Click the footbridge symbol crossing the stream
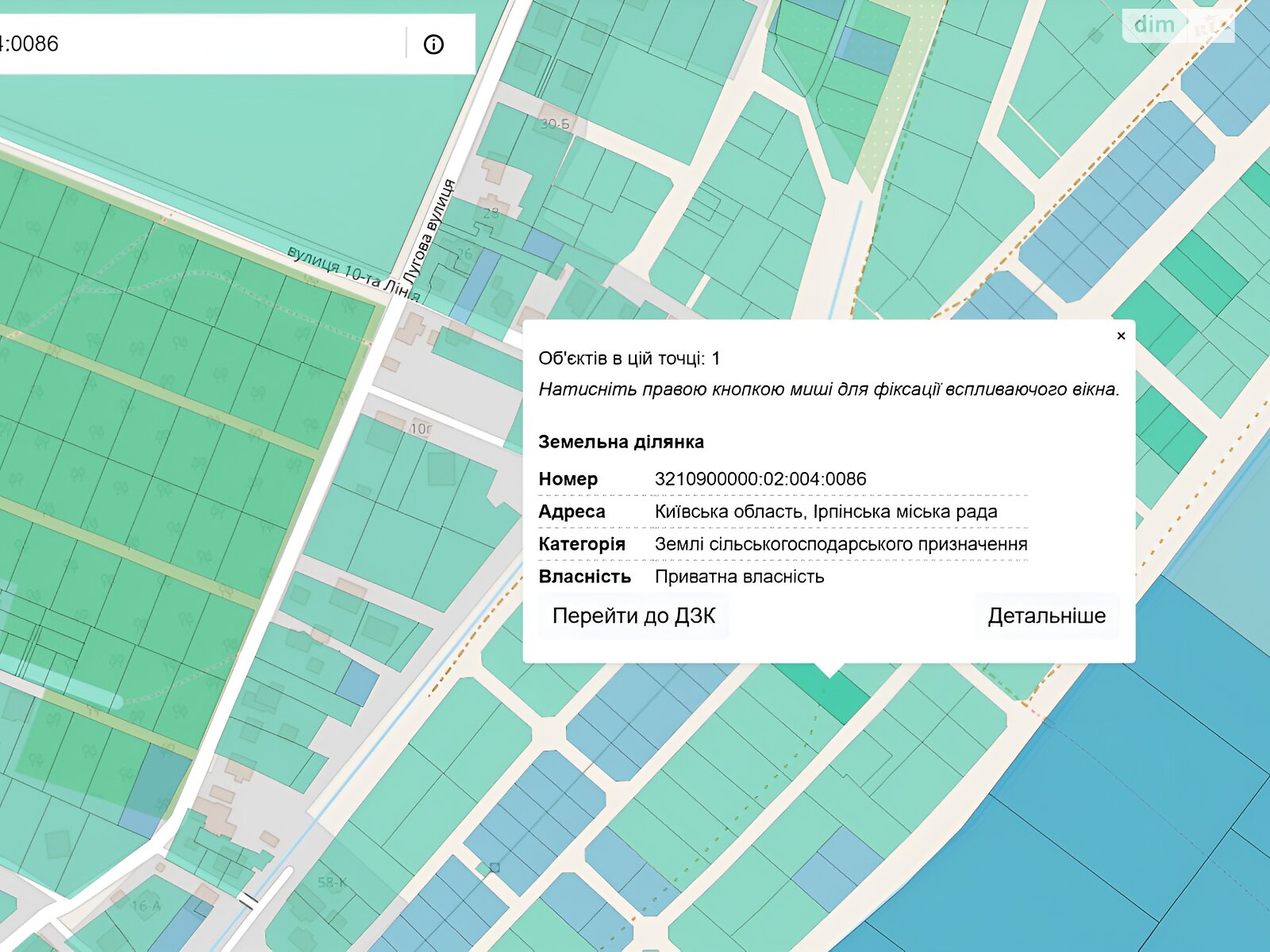Viewport: 1270px width, 952px height. tap(248, 900)
